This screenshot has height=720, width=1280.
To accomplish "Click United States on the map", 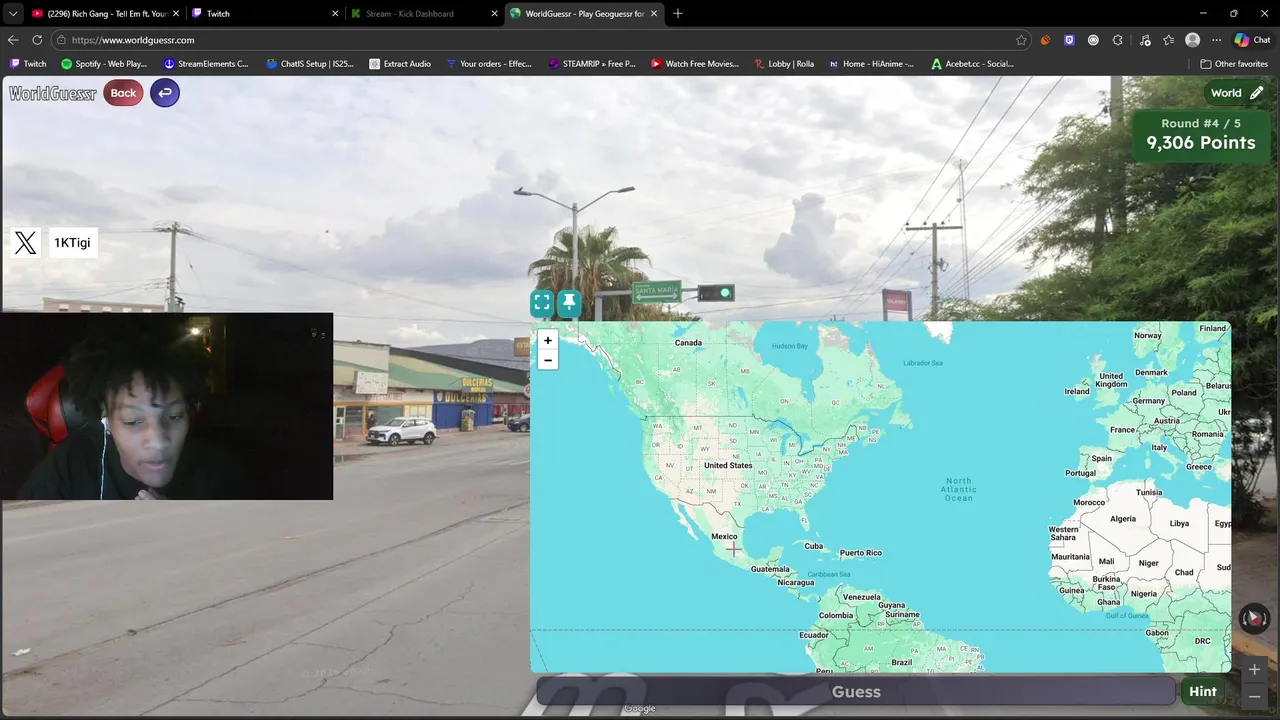I will [728, 465].
